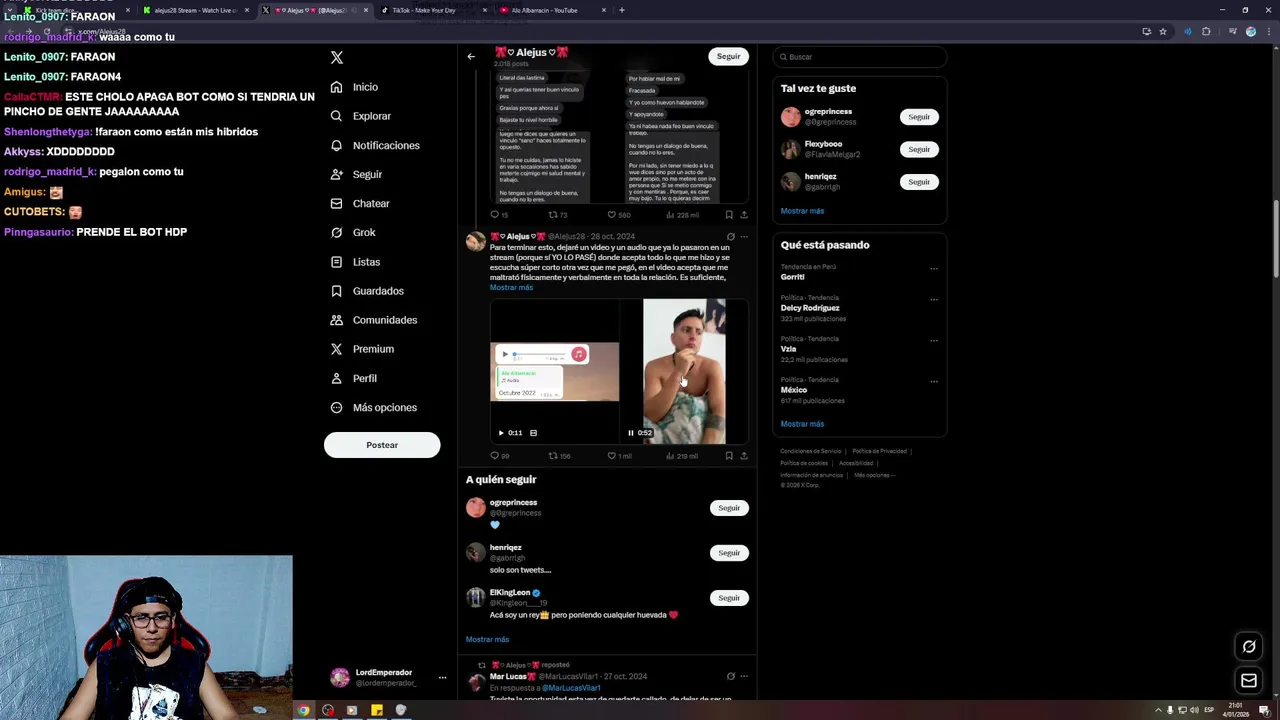The height and width of the screenshot is (720, 1280).
Task: Open Explorar in the sidebar
Action: 360,116
